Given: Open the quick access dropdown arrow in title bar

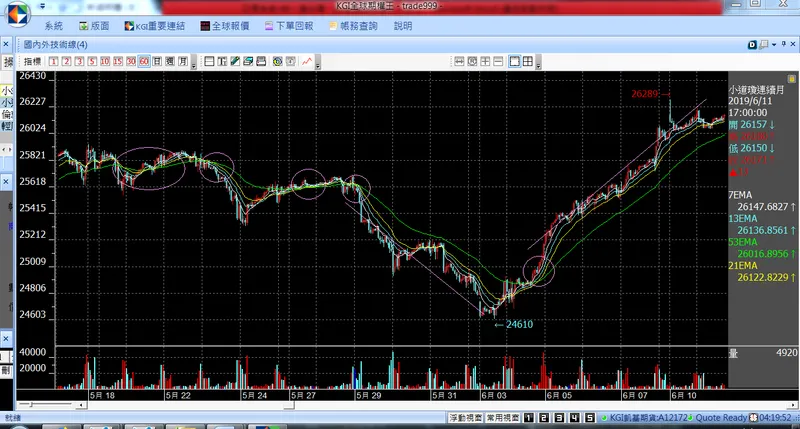Looking at the screenshot, I should 42,7.
